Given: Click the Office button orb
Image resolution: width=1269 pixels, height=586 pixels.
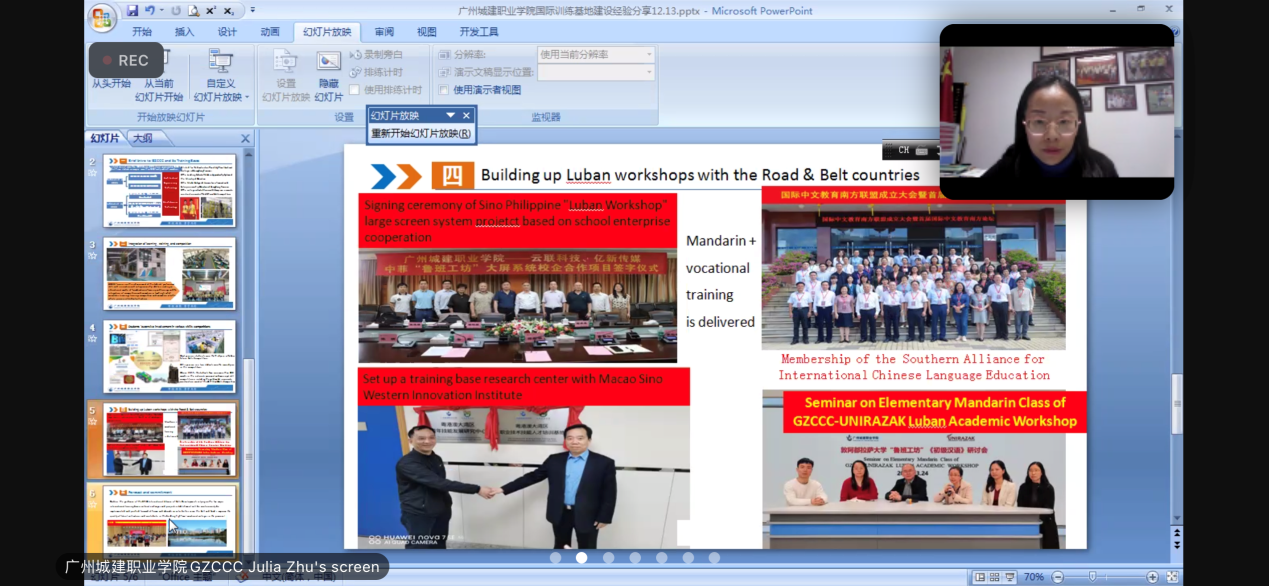Looking at the screenshot, I should point(102,17).
